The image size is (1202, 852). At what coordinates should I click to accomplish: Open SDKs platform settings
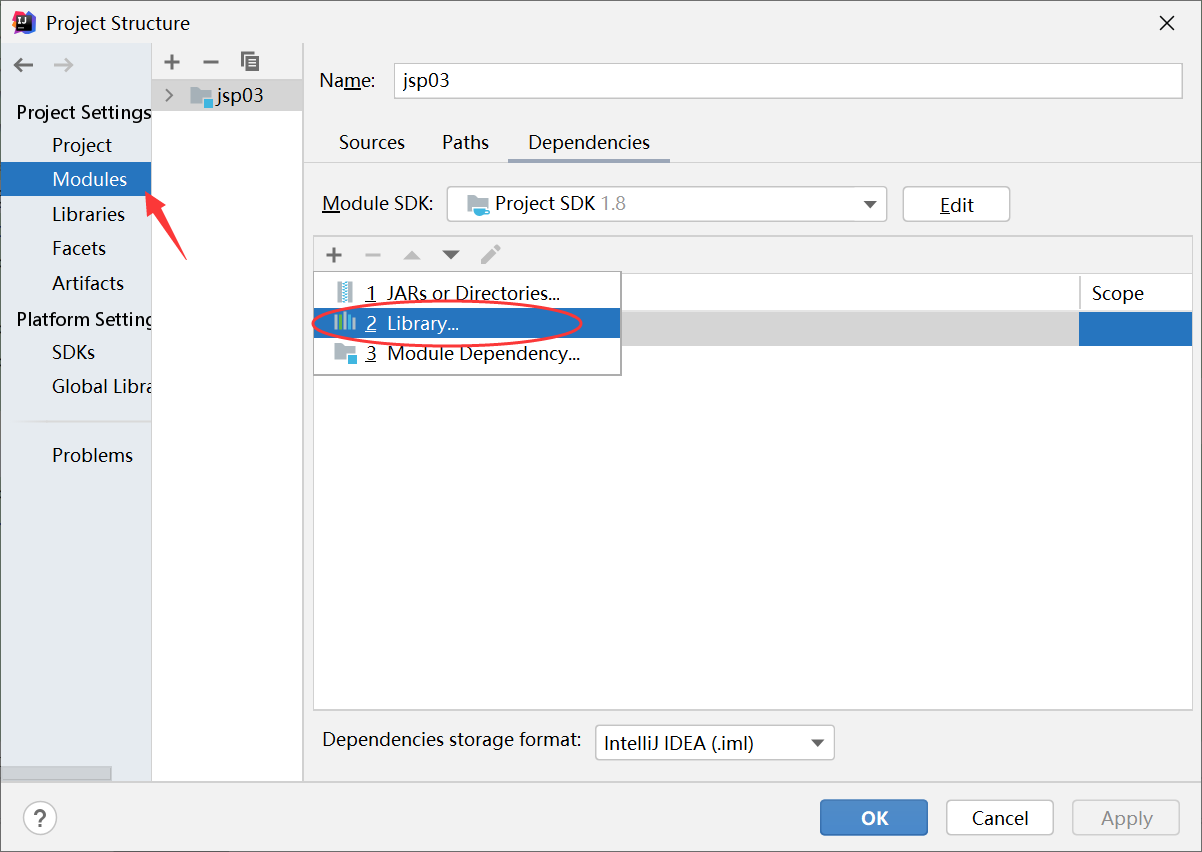coord(73,352)
